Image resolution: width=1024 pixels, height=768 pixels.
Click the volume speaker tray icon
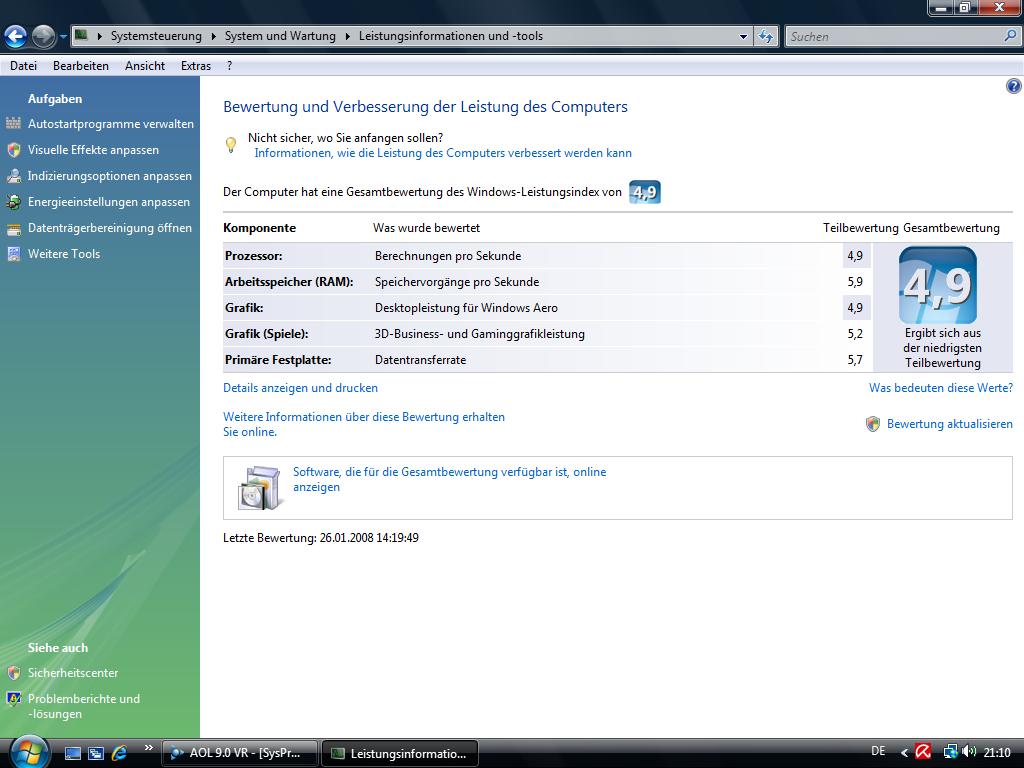pos(969,752)
